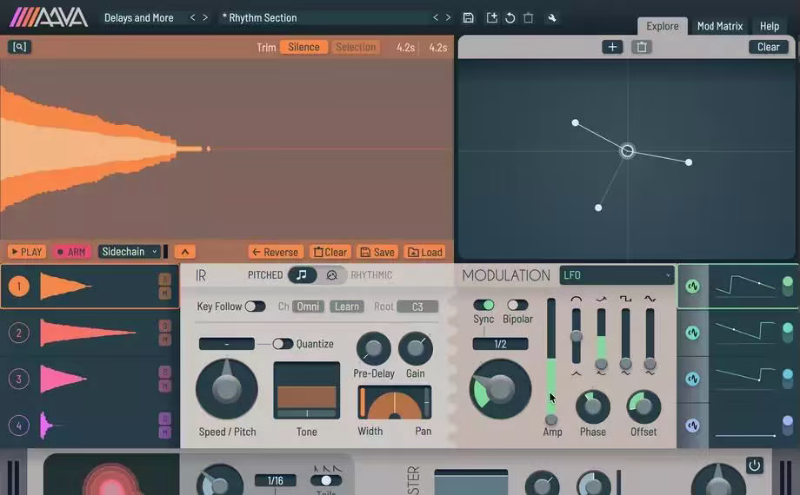Open the 1/16 rate selector
The image size is (800, 495).
pyautogui.click(x=276, y=480)
